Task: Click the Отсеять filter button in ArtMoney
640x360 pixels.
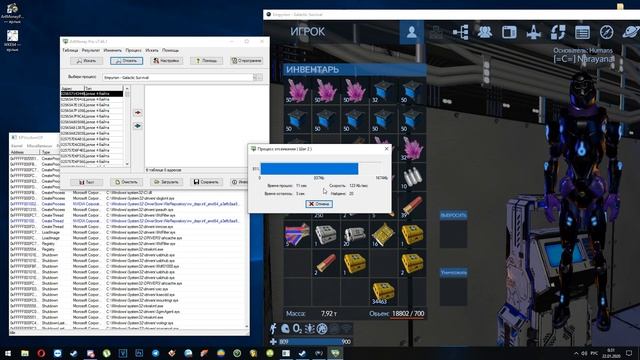Action: click(127, 61)
